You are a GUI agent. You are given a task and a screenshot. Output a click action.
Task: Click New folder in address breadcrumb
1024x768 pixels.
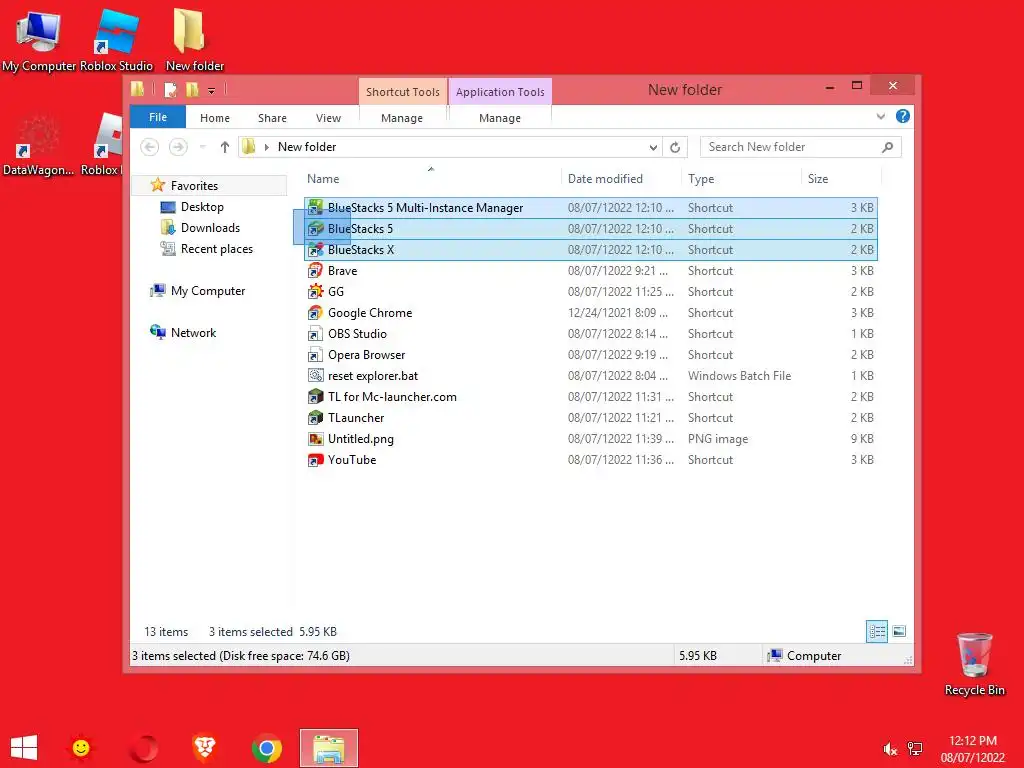[x=307, y=147]
